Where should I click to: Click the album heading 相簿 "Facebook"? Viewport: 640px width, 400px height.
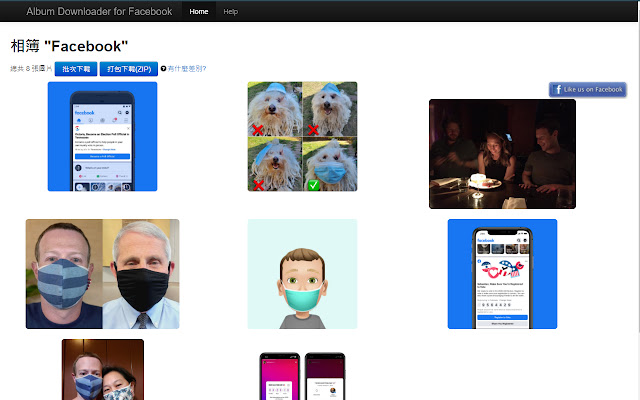pos(69,46)
